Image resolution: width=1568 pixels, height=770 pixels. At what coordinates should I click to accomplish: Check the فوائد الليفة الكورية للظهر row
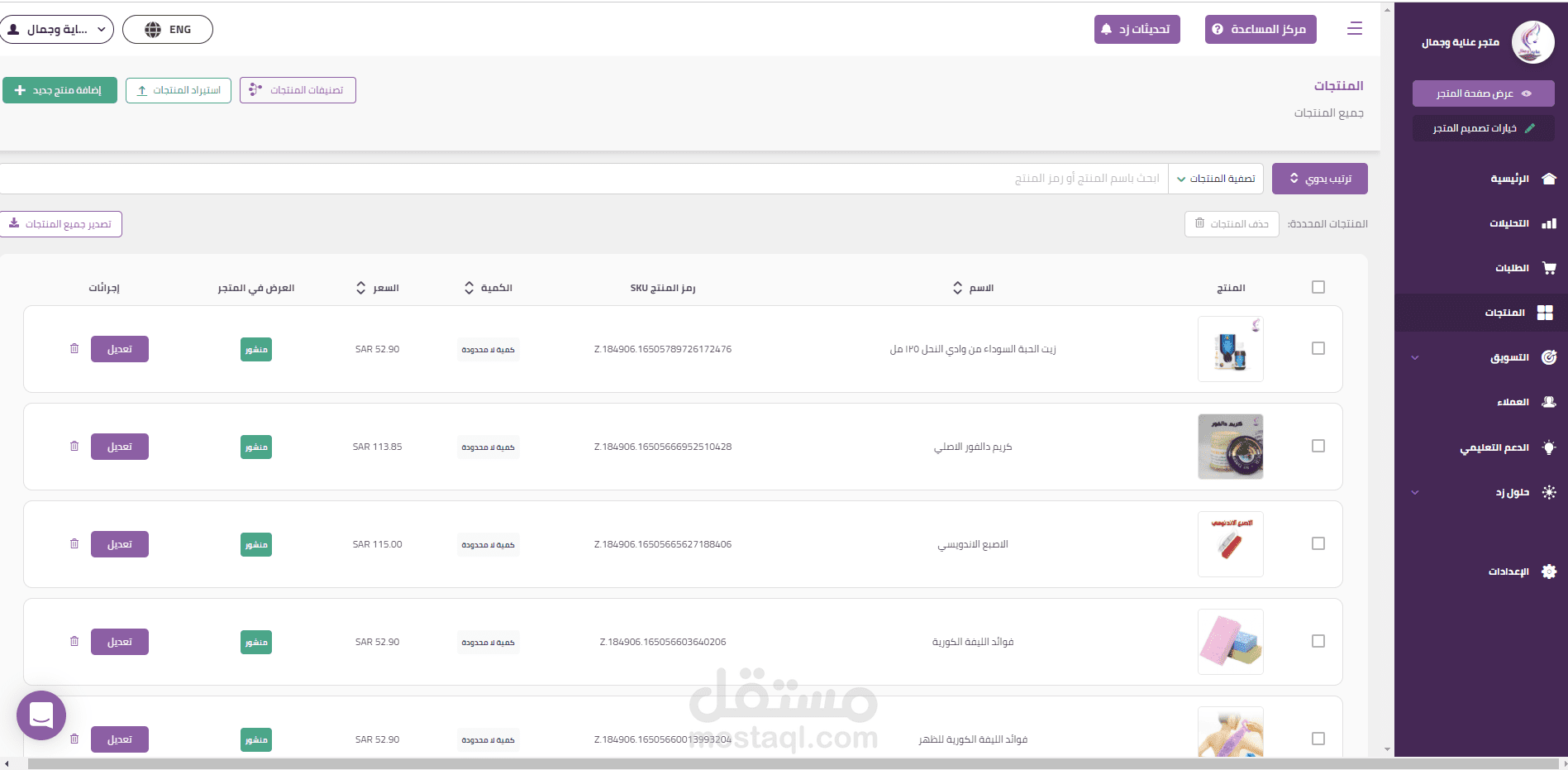[x=1318, y=739]
